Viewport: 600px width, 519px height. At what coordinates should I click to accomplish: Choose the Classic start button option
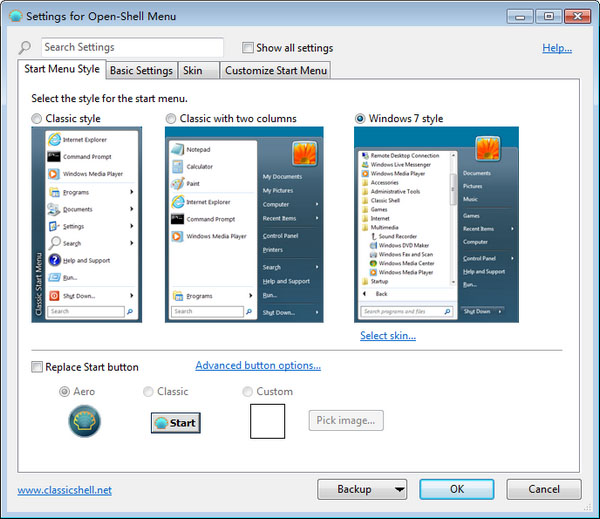(148, 392)
